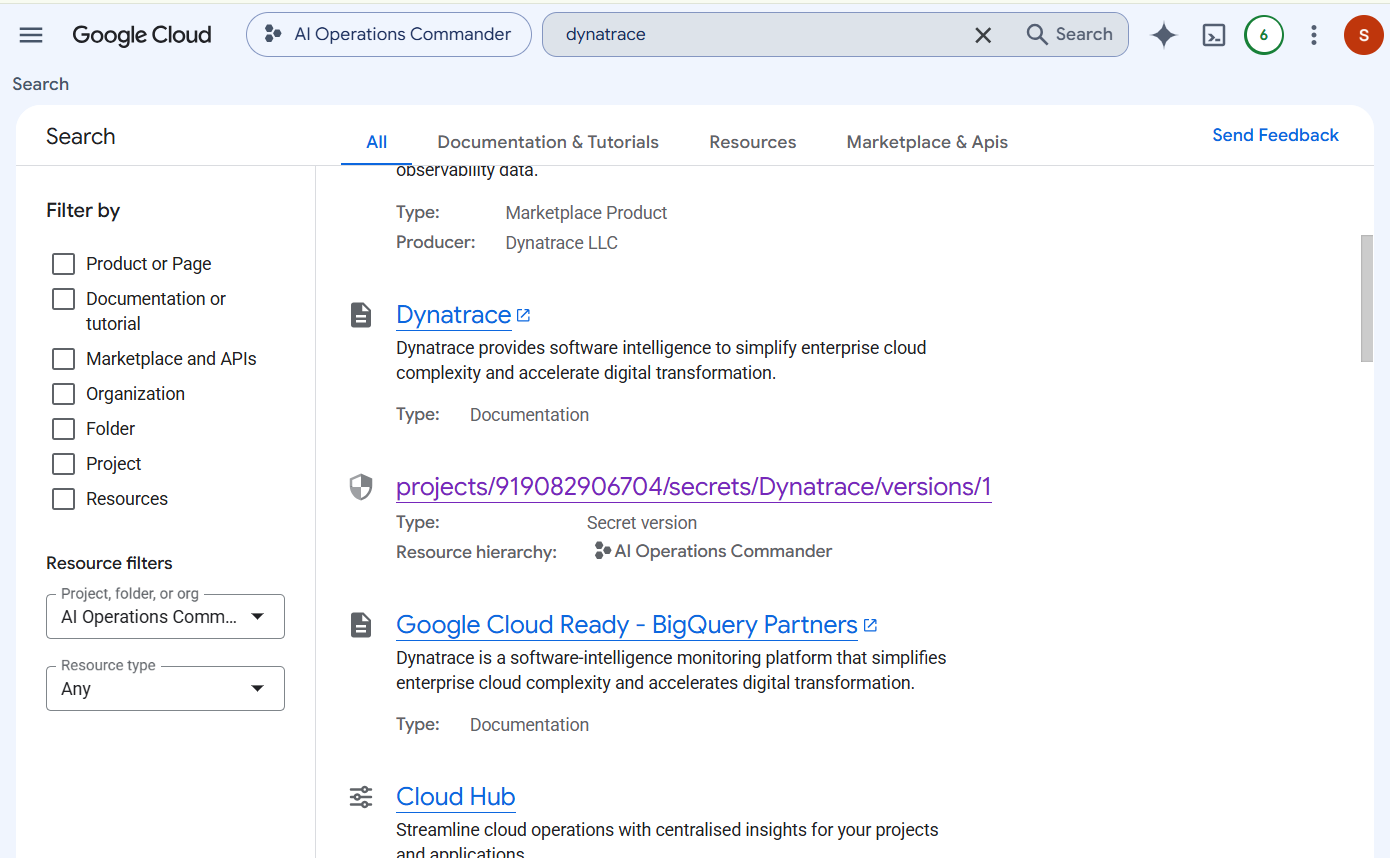
Task: Open AI Operations Commander project picker
Action: point(389,34)
